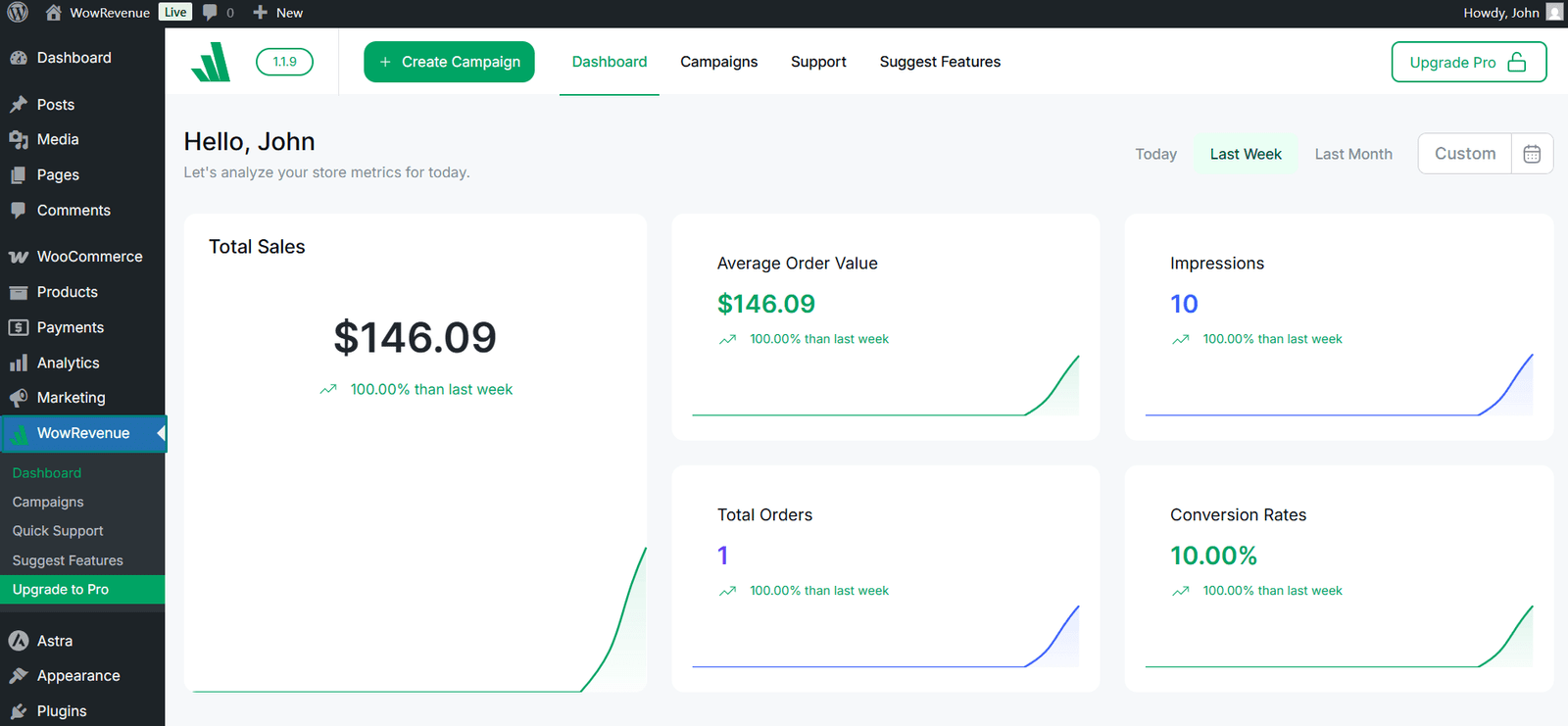
Task: Click the WowRevenue green logo in header
Action: (211, 62)
